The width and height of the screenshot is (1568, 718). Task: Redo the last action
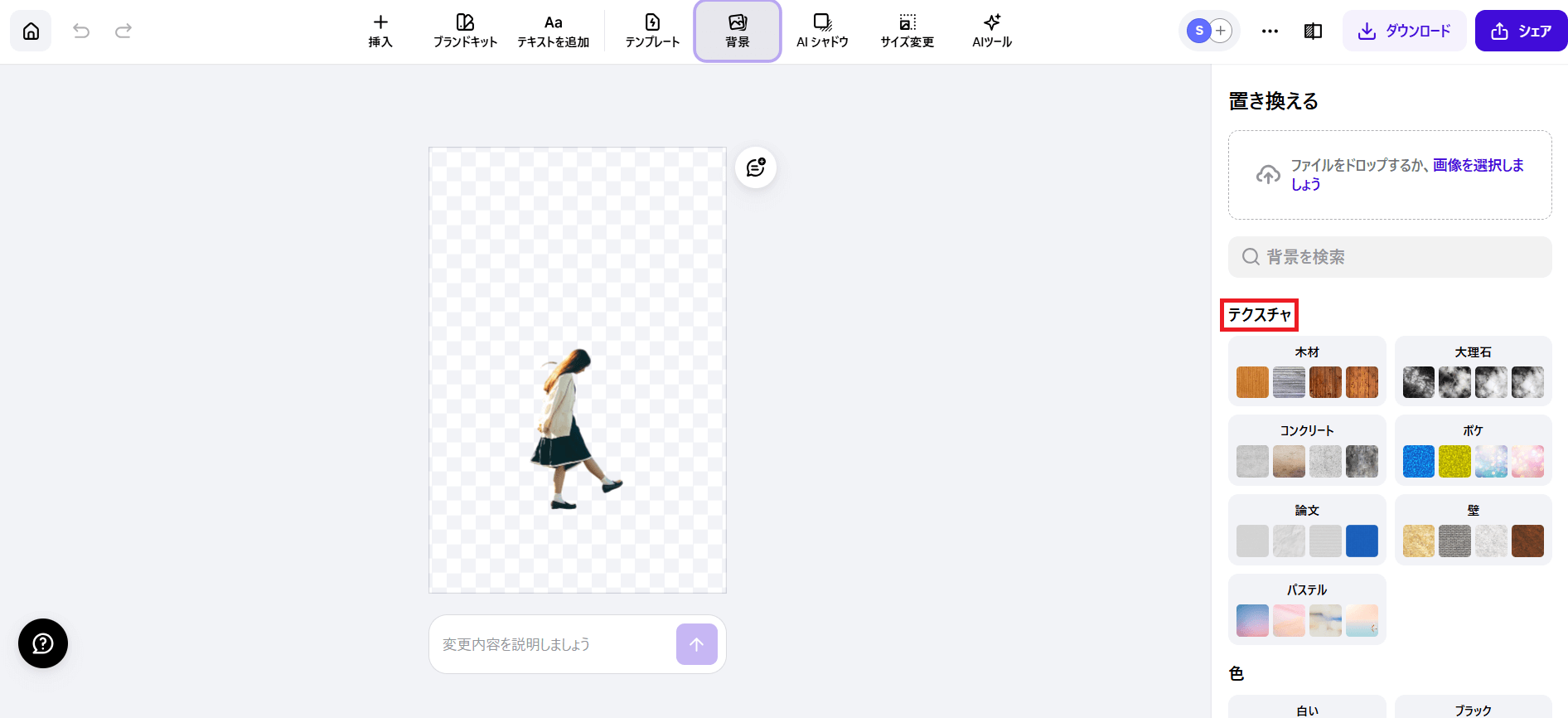point(123,32)
